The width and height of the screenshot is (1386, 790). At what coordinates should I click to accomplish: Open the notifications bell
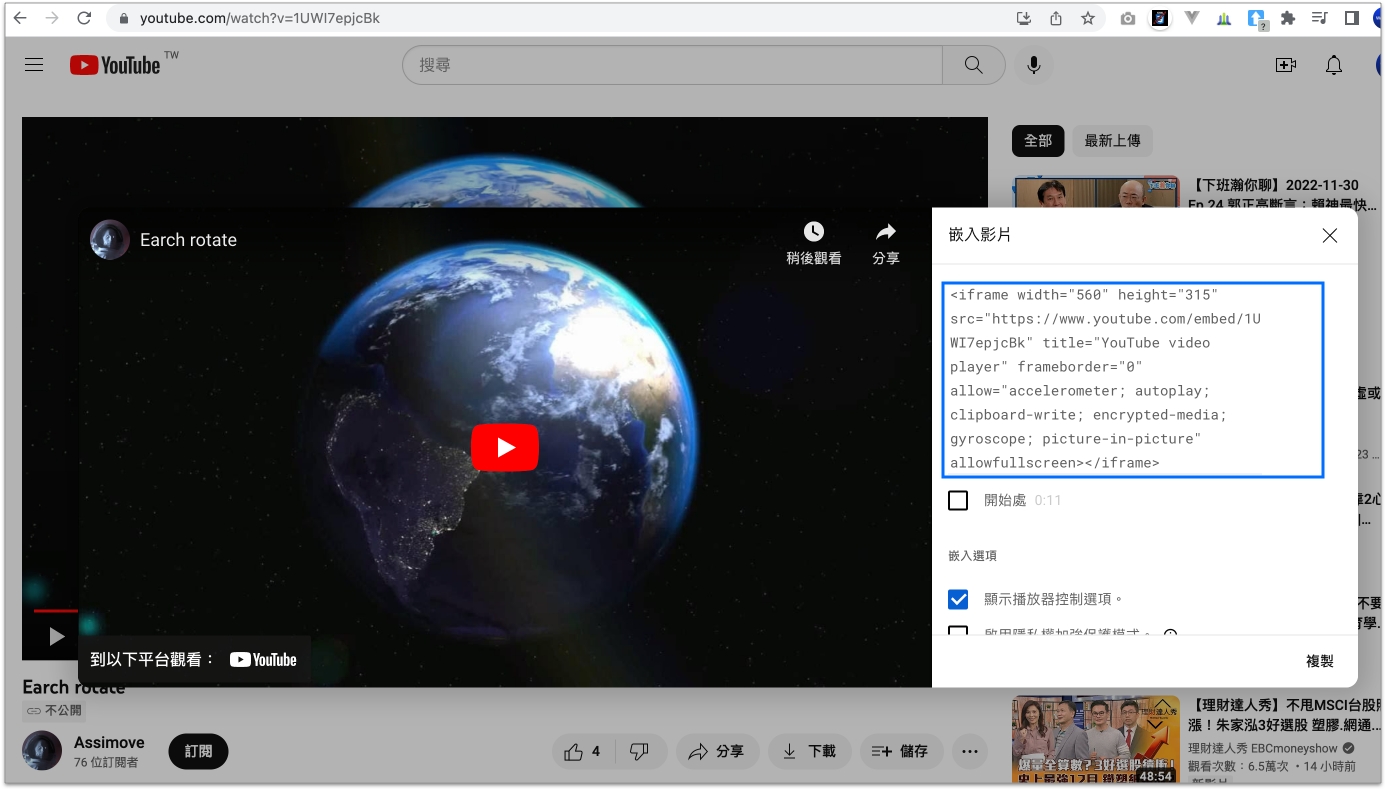(1333, 65)
